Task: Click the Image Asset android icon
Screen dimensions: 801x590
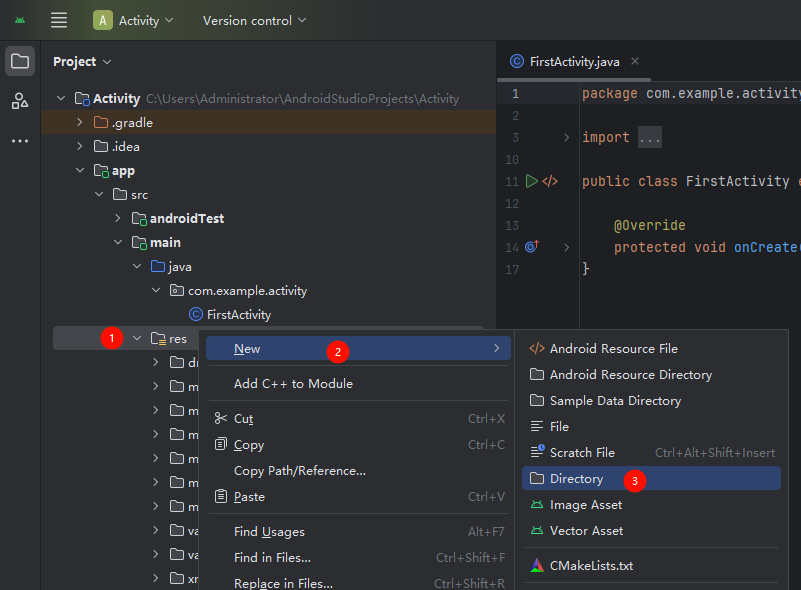Action: 537,505
